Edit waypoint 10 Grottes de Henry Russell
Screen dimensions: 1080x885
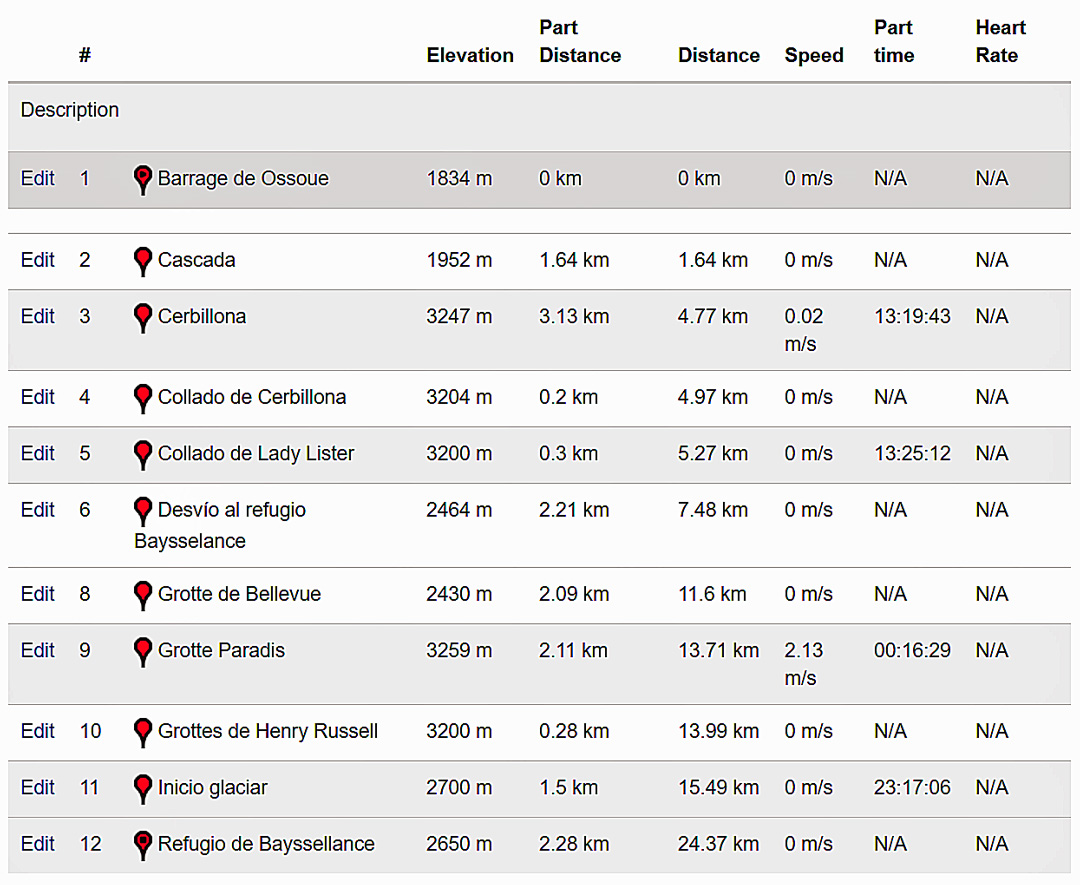(x=37, y=731)
